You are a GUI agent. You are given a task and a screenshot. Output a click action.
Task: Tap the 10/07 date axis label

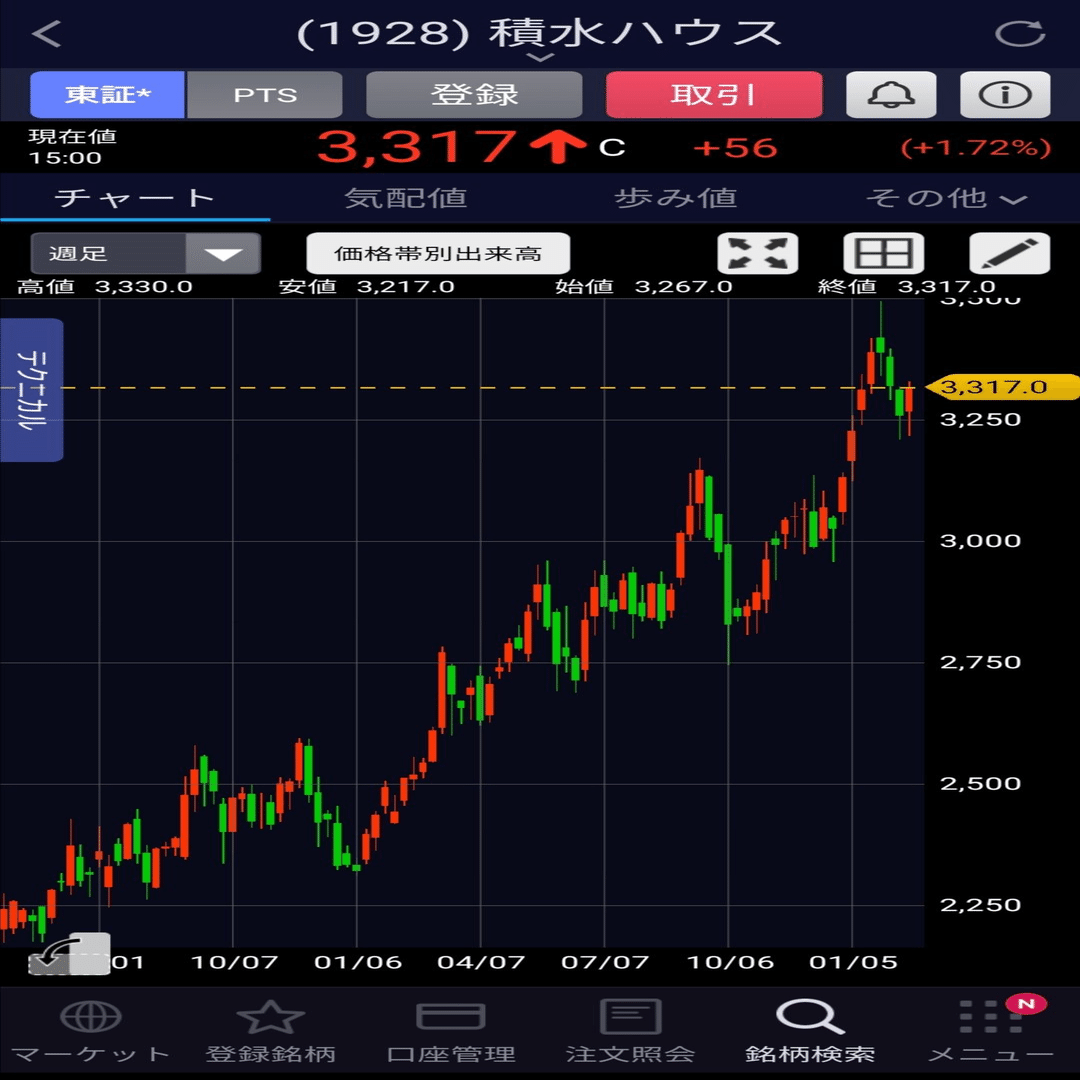click(234, 962)
